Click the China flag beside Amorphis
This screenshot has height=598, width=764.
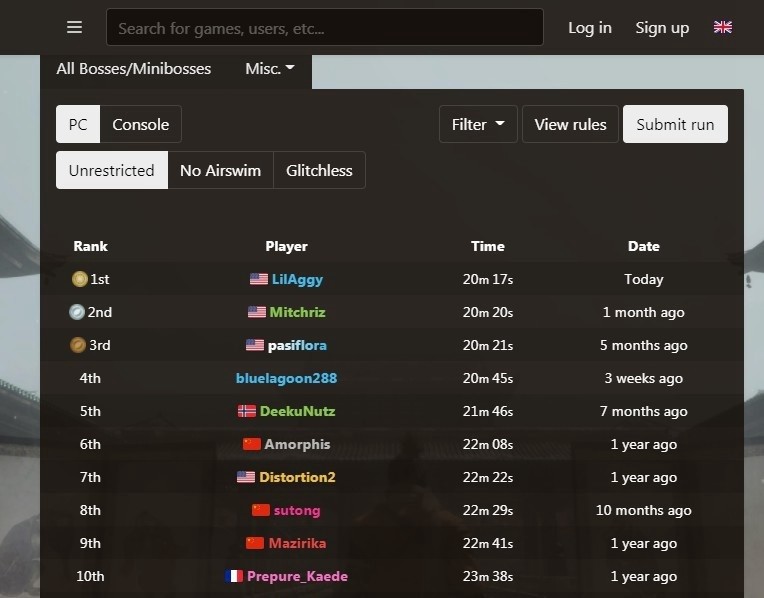[x=252, y=444]
